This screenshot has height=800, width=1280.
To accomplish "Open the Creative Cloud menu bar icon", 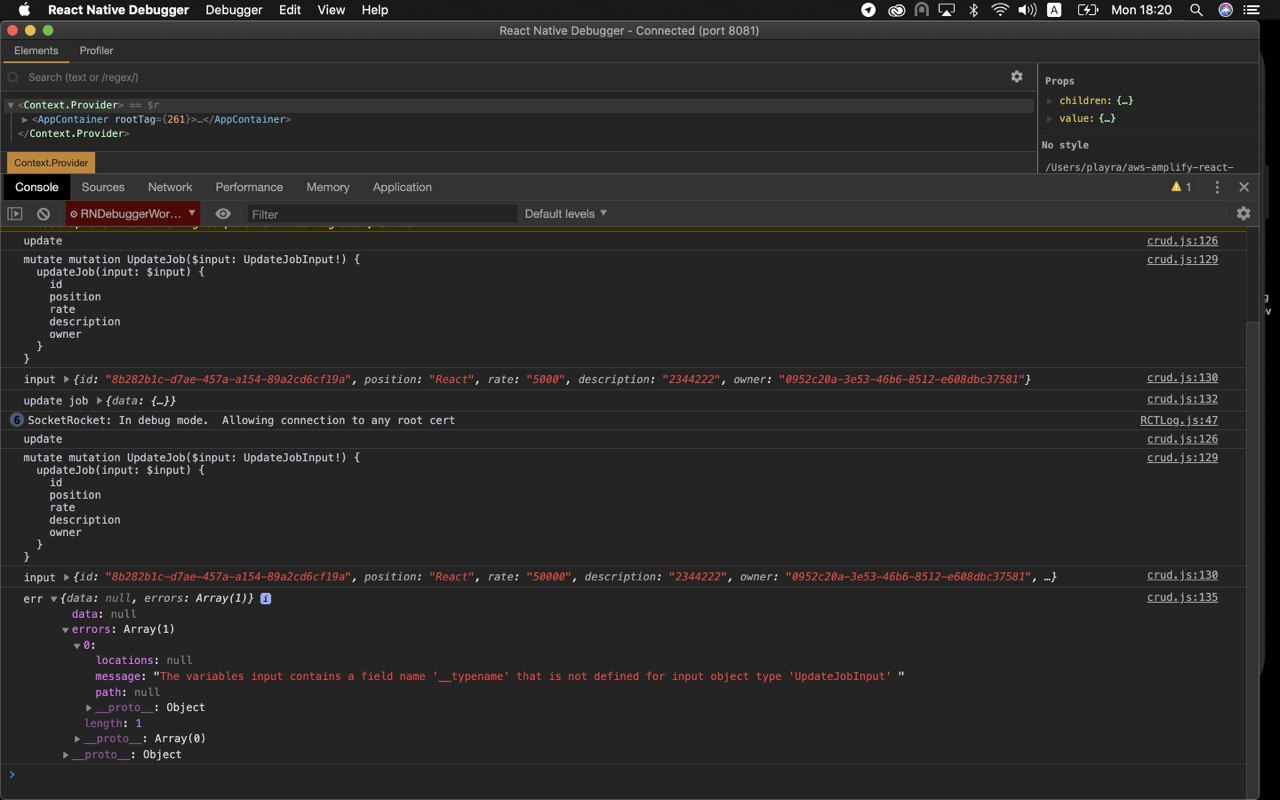I will (896, 10).
